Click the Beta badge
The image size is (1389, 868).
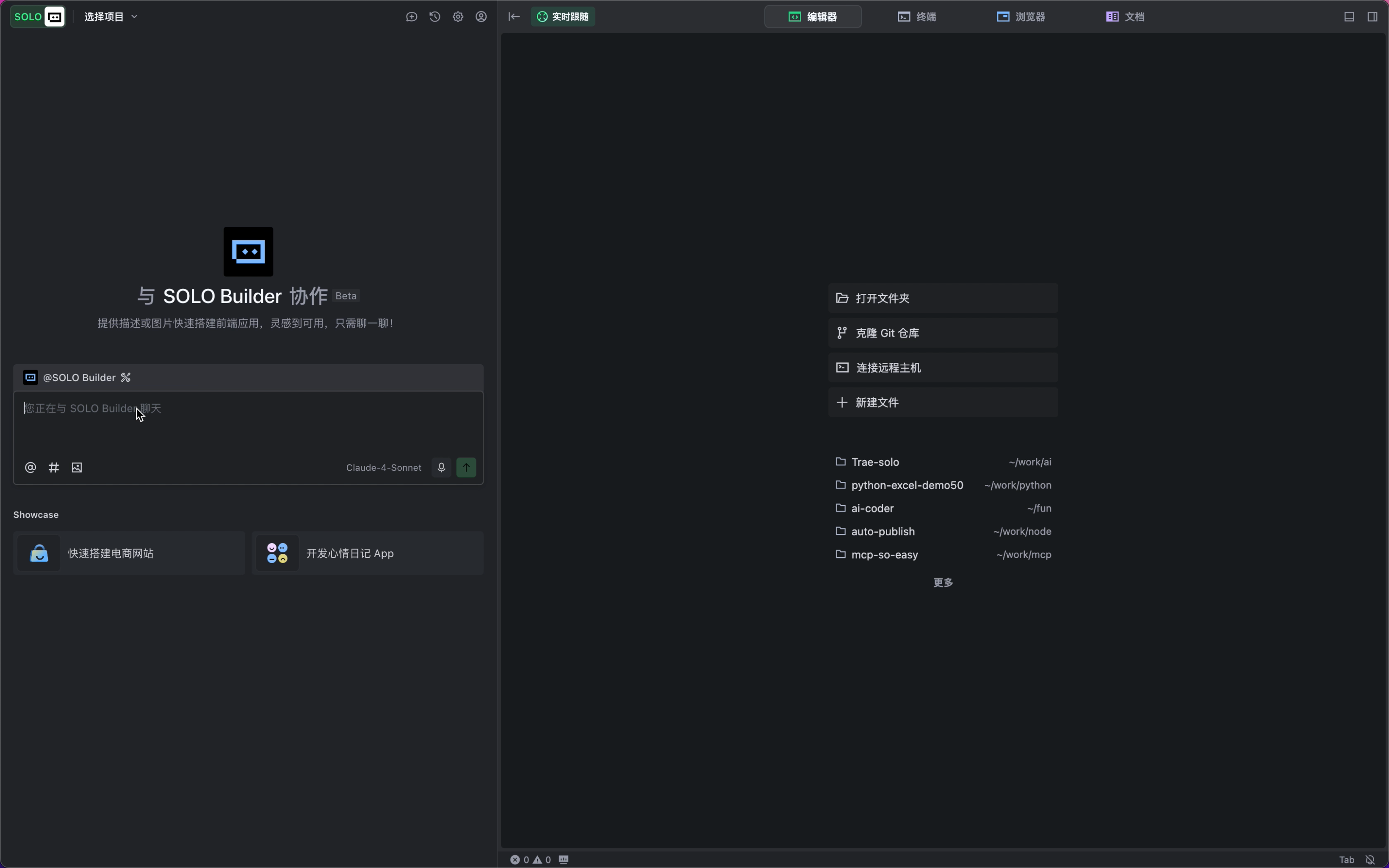346,296
